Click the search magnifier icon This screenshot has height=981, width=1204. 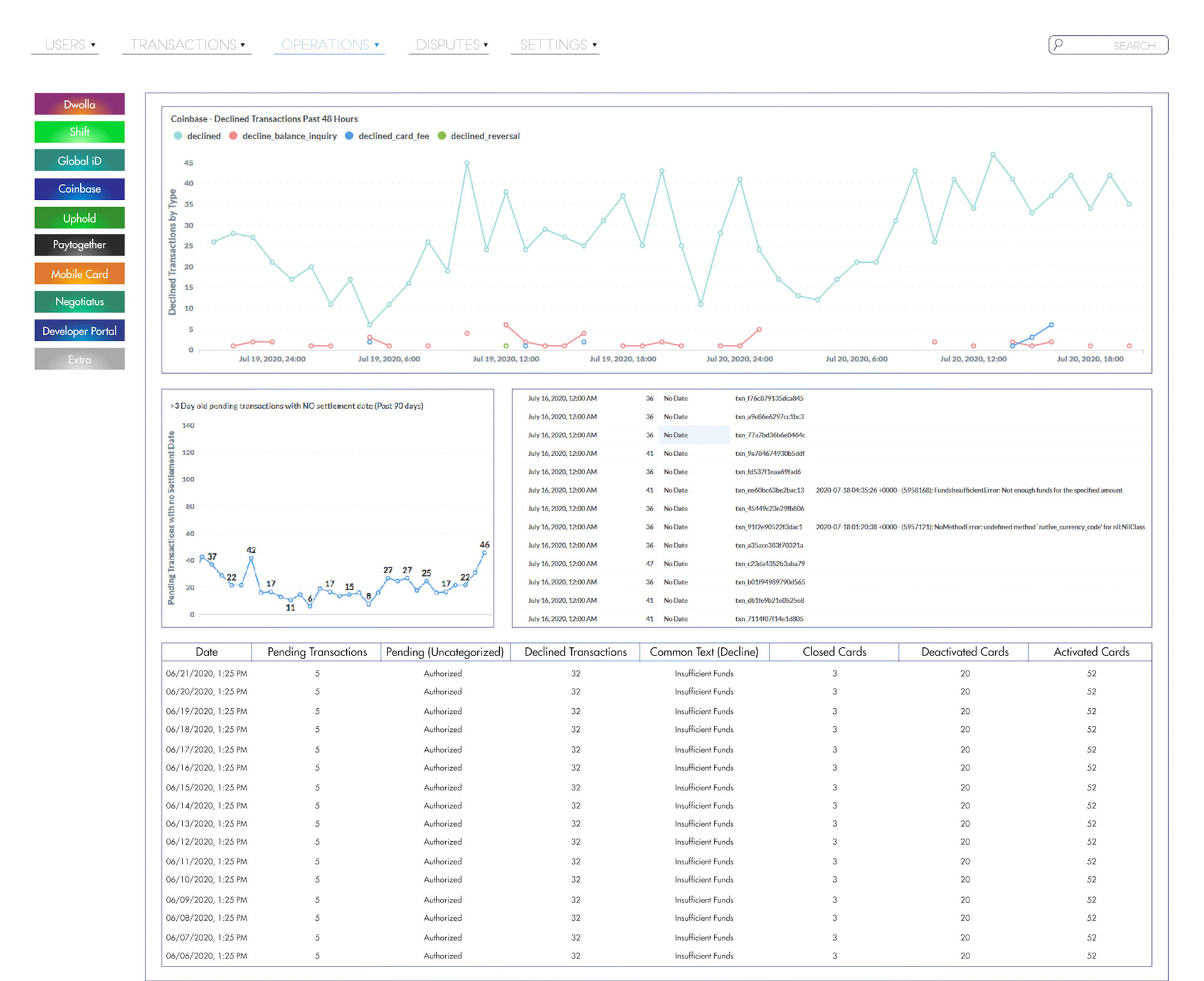(1059, 45)
